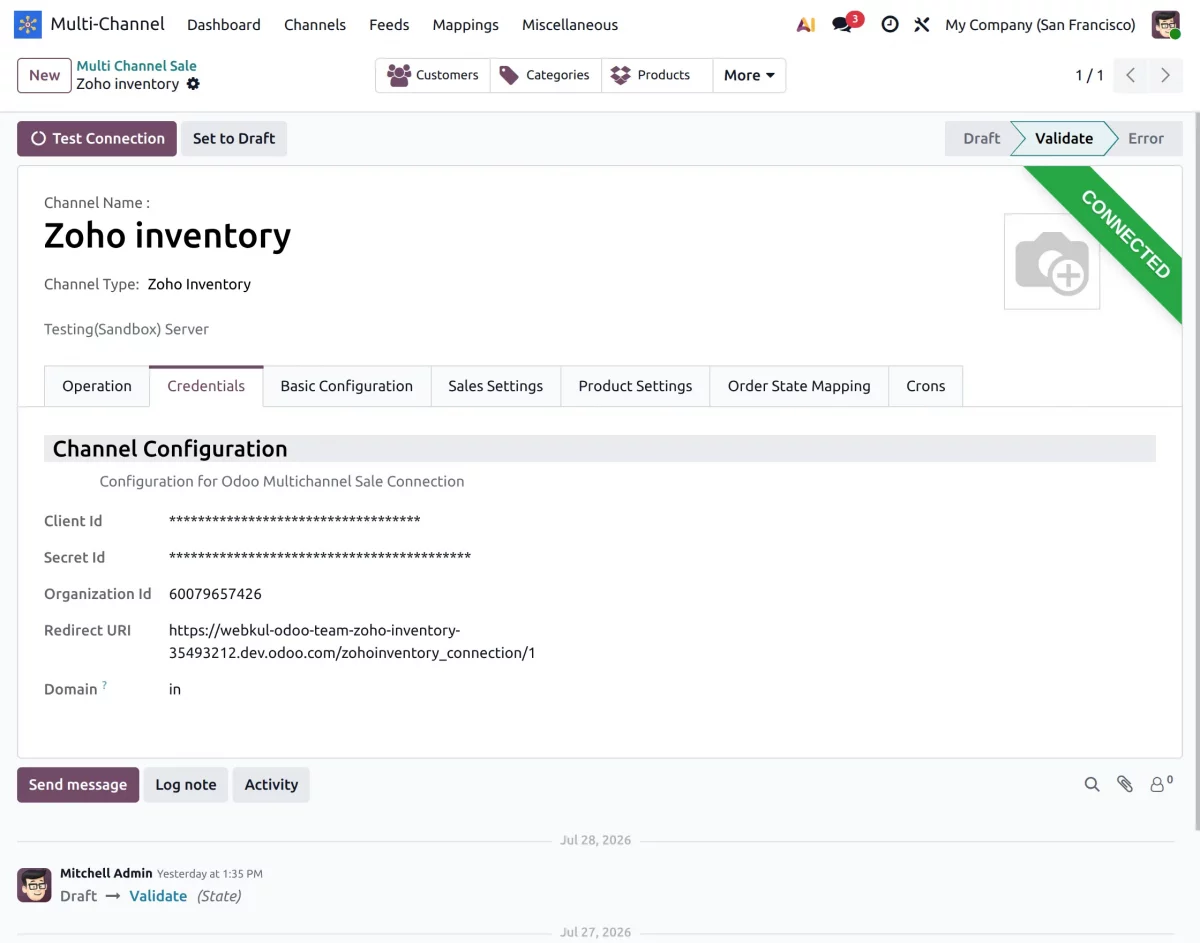
Task: Open the Dashboard menu
Action: (x=224, y=25)
